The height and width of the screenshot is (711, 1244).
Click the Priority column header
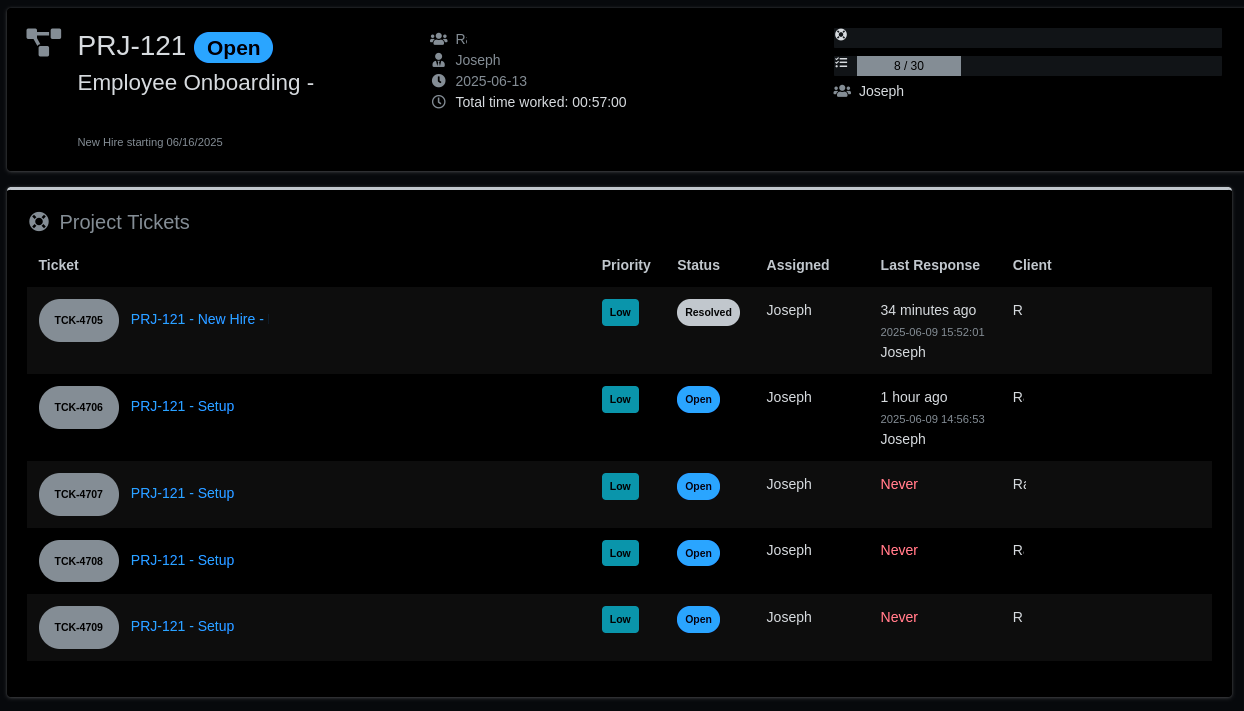pos(626,265)
